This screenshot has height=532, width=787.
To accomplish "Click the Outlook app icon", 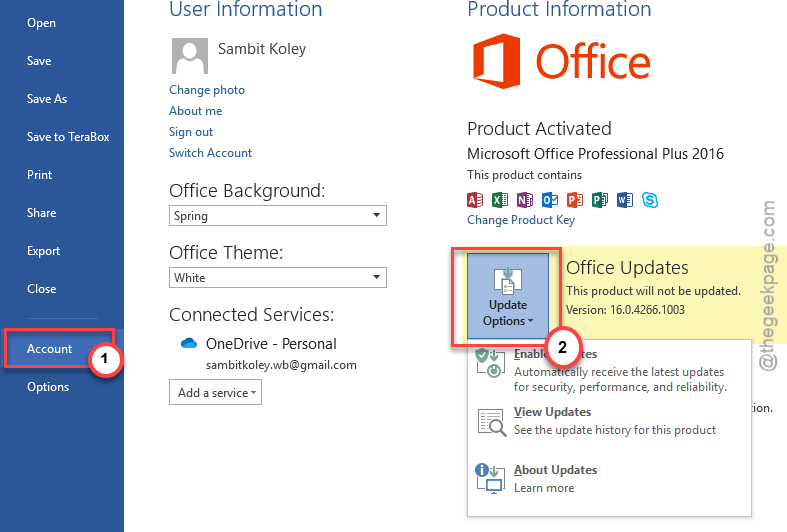I will click(550, 200).
